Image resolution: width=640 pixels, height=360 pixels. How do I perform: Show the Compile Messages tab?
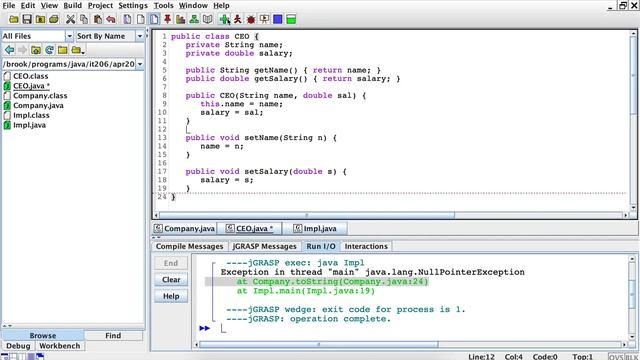click(189, 247)
